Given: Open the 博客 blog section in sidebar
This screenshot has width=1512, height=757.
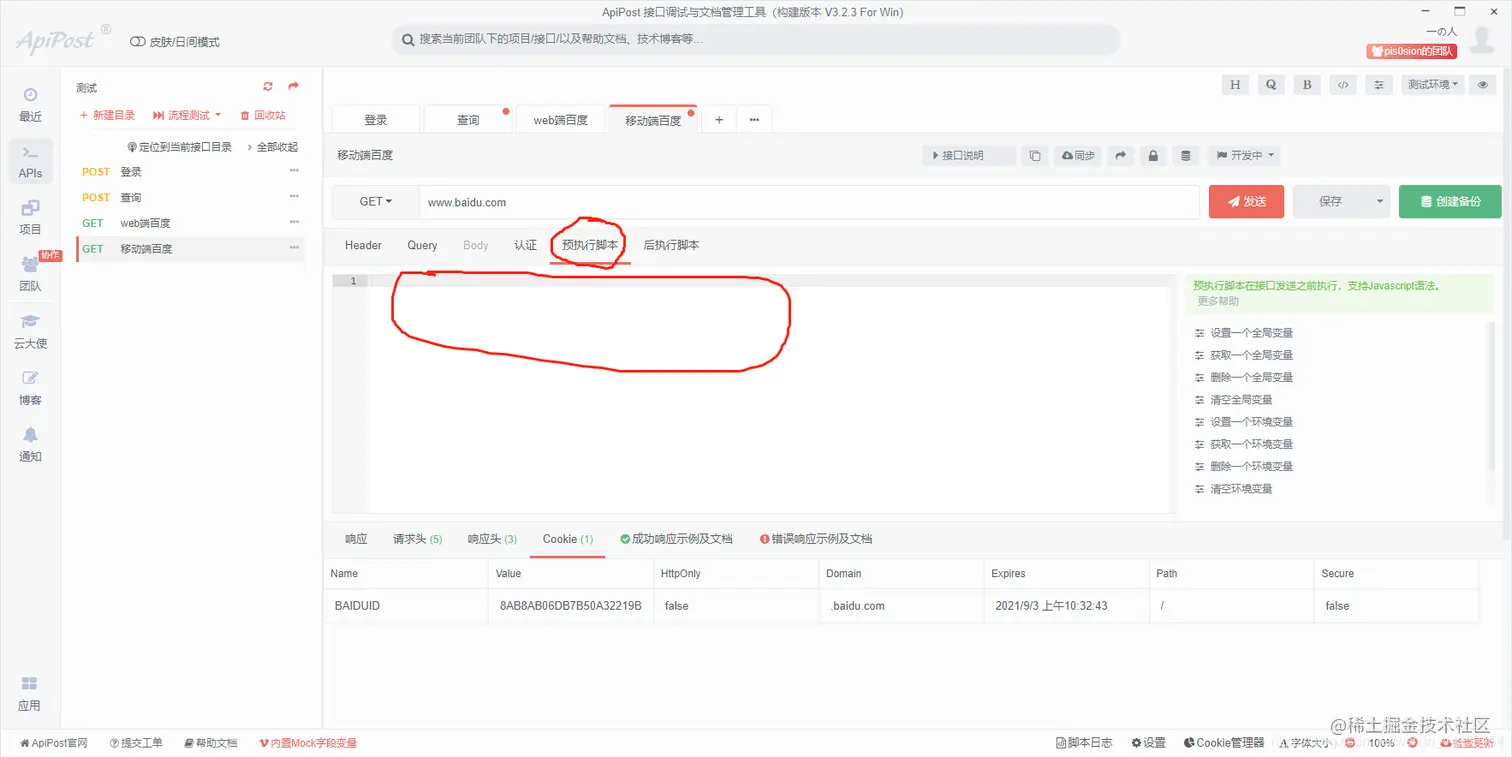Looking at the screenshot, I should tap(30, 387).
